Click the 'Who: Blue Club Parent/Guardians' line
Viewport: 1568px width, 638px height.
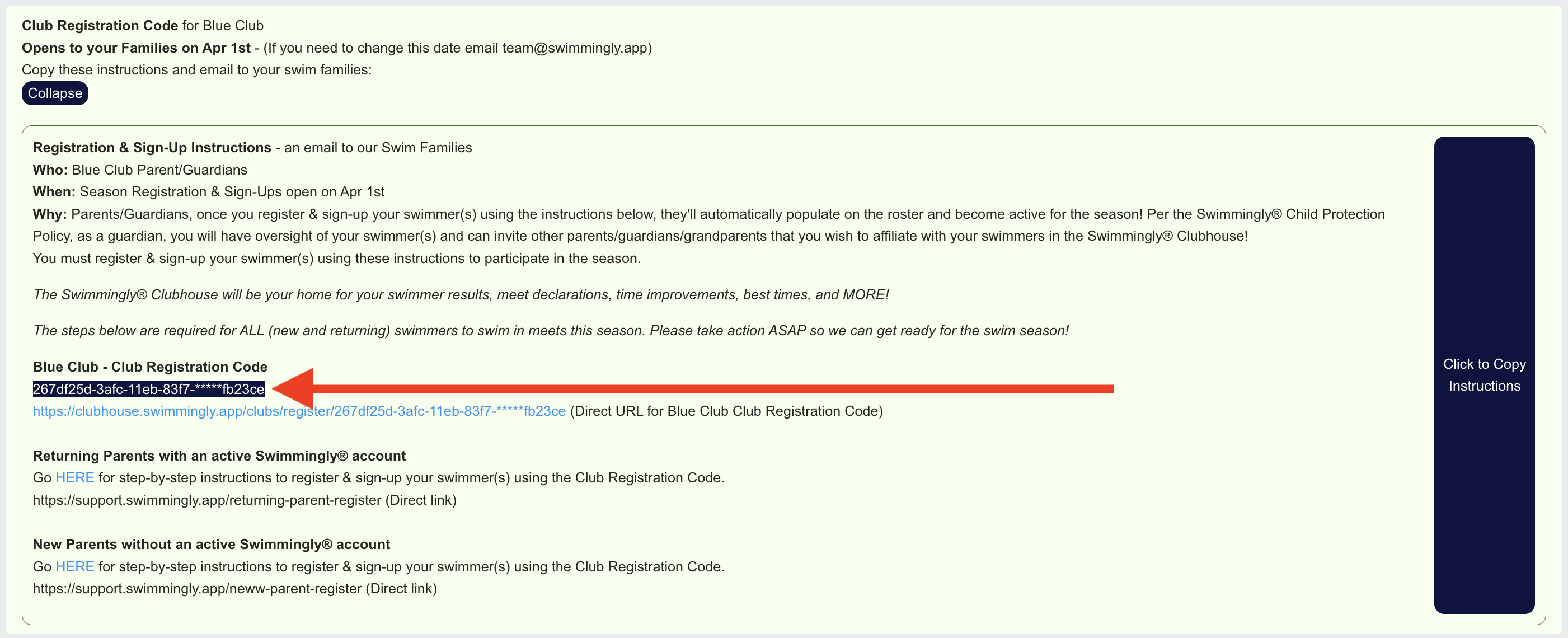[x=140, y=170]
